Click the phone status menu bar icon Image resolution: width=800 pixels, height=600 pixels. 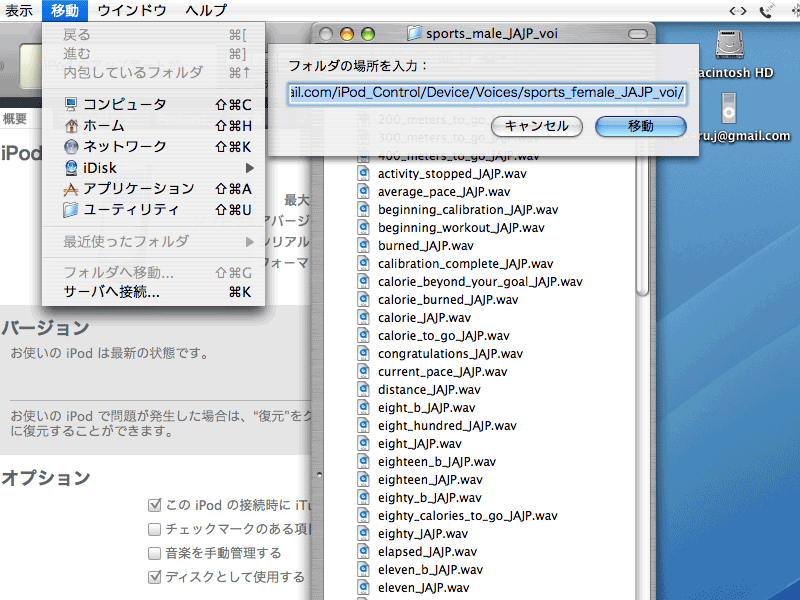(767, 11)
